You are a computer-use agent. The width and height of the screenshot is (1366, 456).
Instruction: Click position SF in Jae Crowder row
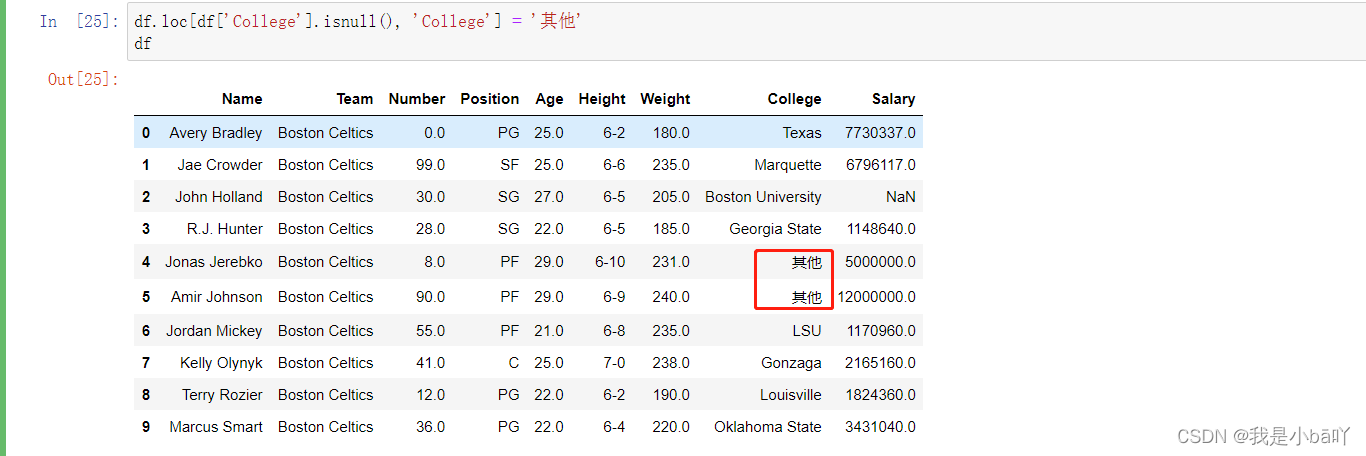click(x=510, y=165)
